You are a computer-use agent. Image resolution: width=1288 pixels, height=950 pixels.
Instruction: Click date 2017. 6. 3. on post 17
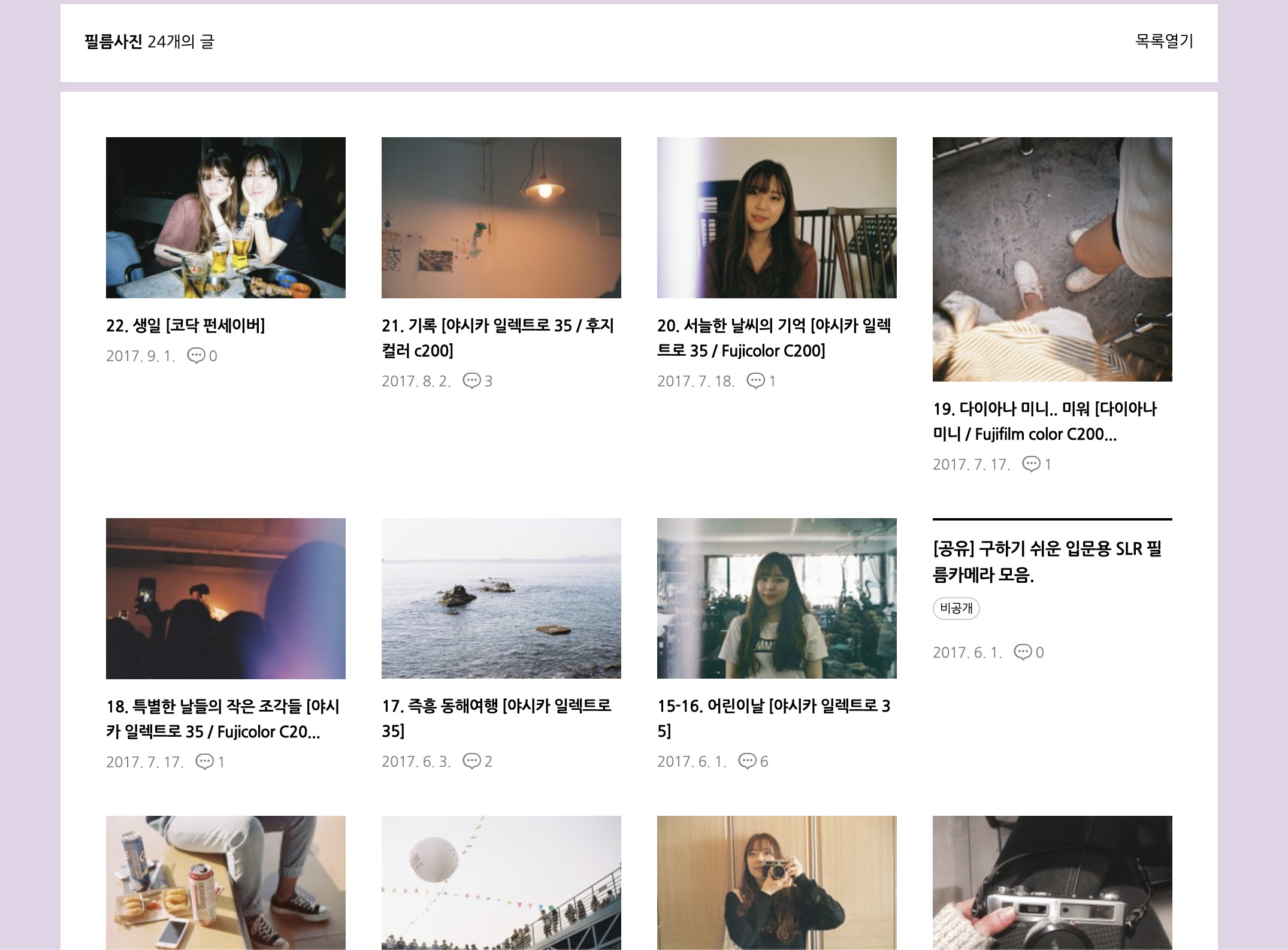(416, 762)
